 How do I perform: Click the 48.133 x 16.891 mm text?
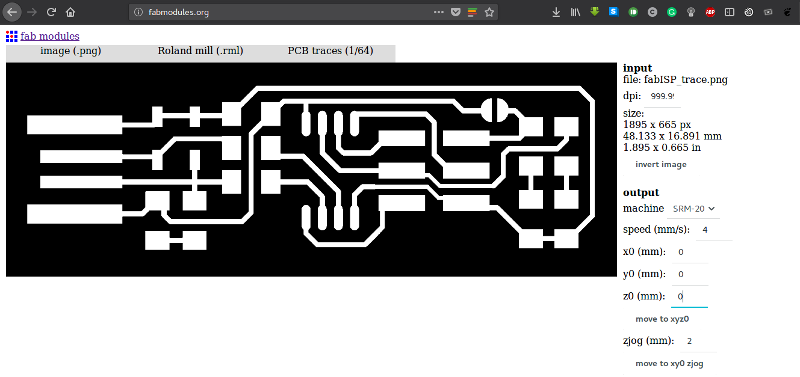(672, 136)
